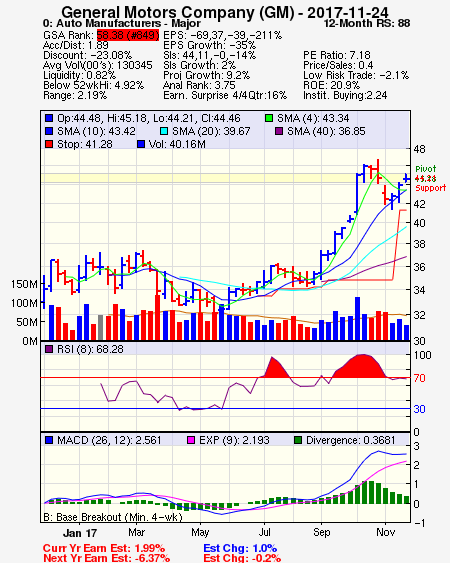Click the Acc/Dist: 1.89 value
The width and height of the screenshot is (450, 563).
click(x=75, y=45)
